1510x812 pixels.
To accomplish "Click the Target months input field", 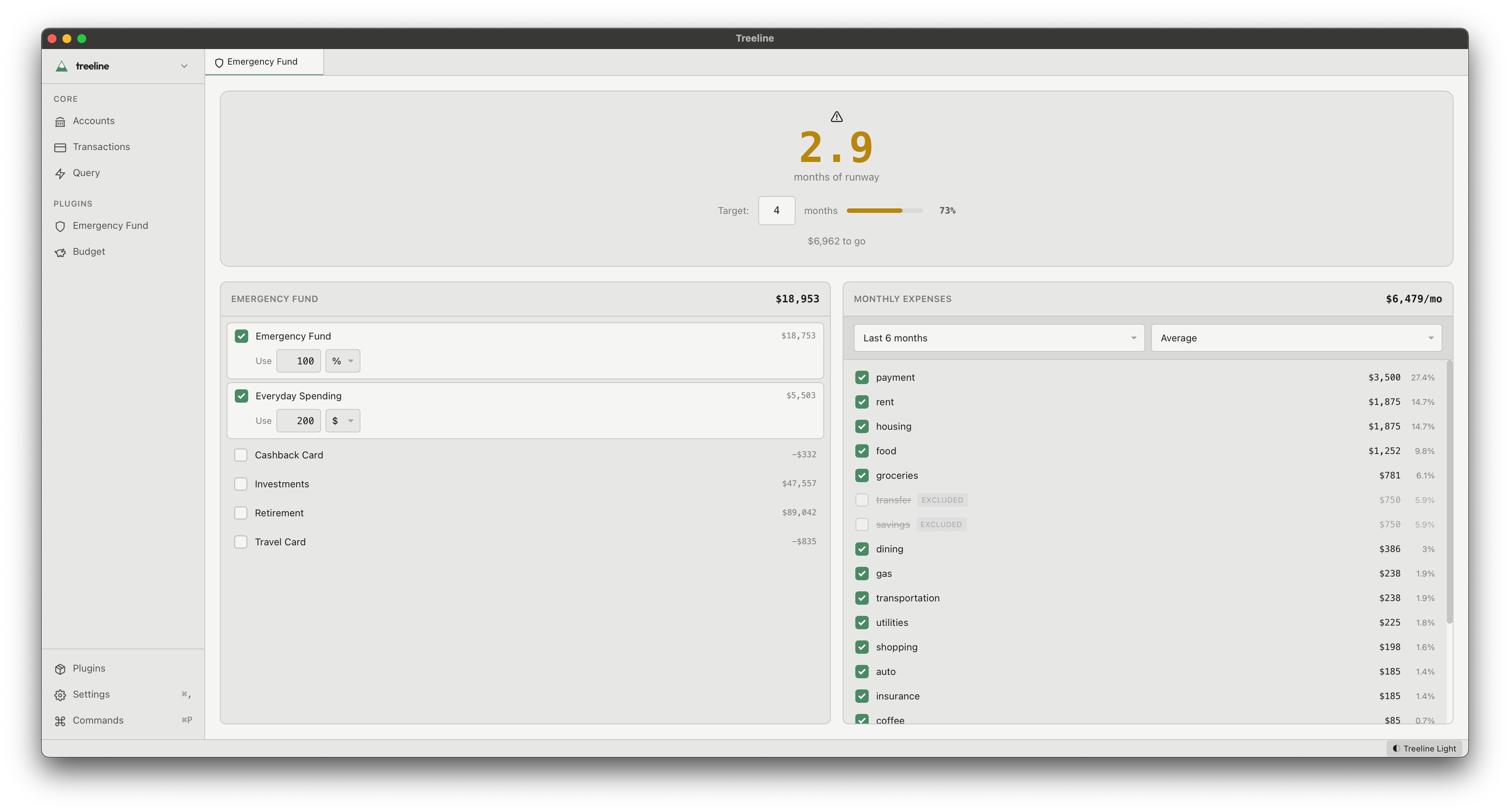I will pos(776,210).
